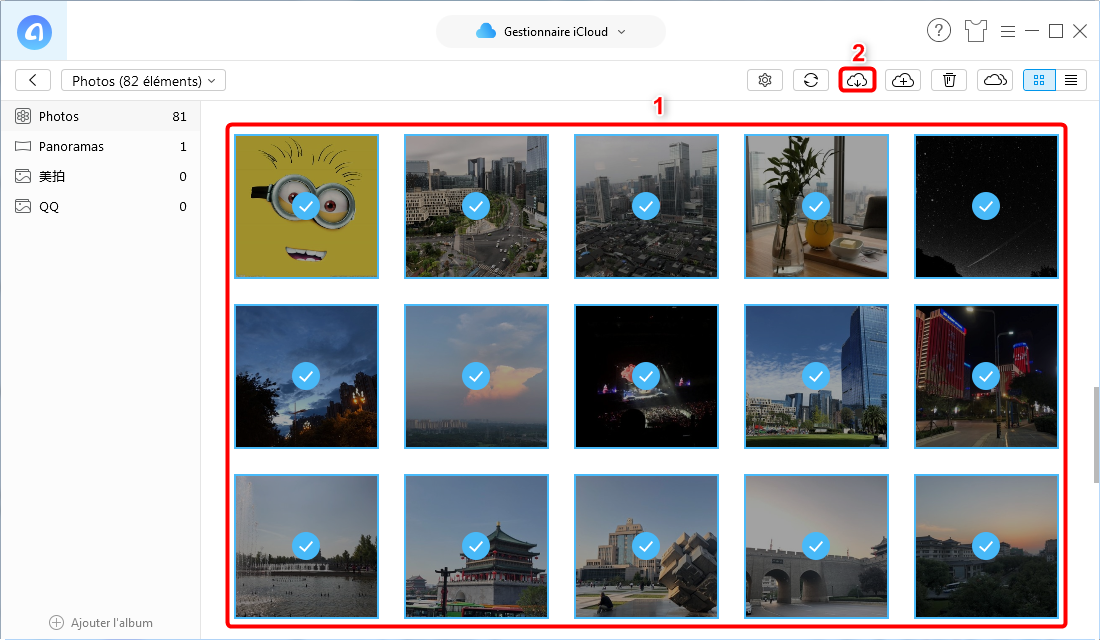
Task: Go back using the back arrow
Action: (33, 80)
